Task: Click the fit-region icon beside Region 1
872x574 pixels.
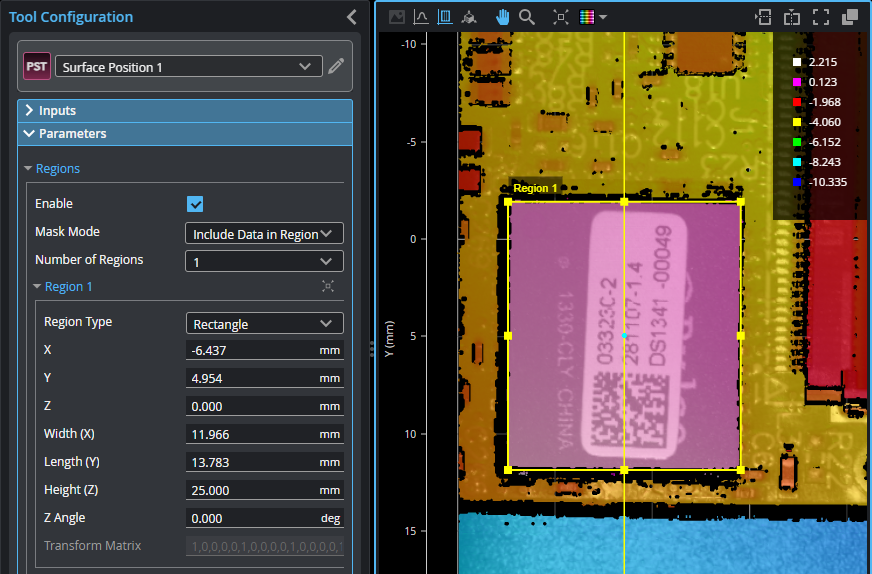Action: click(x=328, y=287)
